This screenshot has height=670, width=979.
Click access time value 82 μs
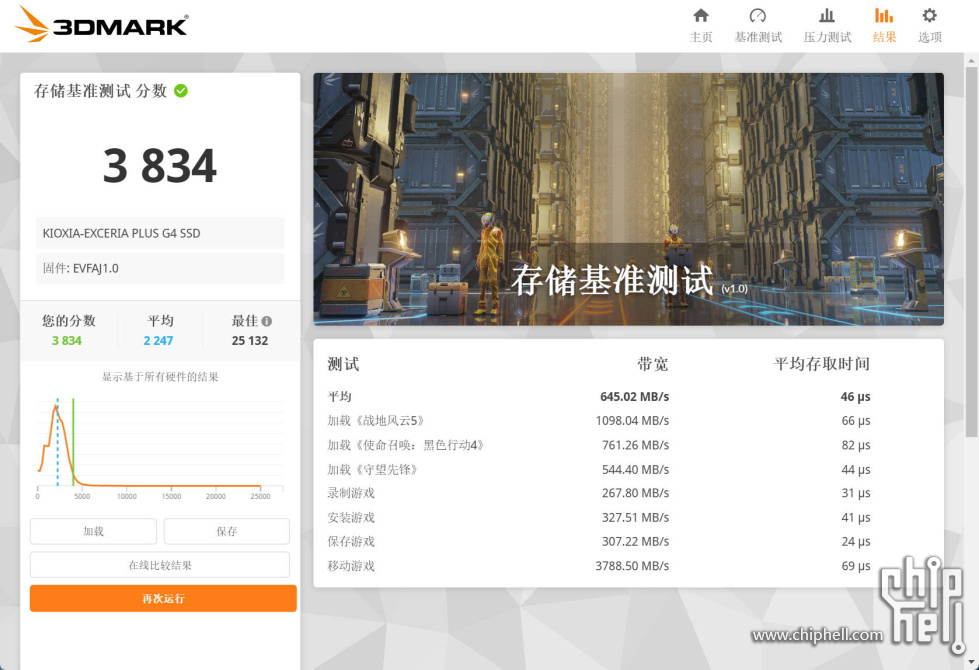tap(856, 445)
